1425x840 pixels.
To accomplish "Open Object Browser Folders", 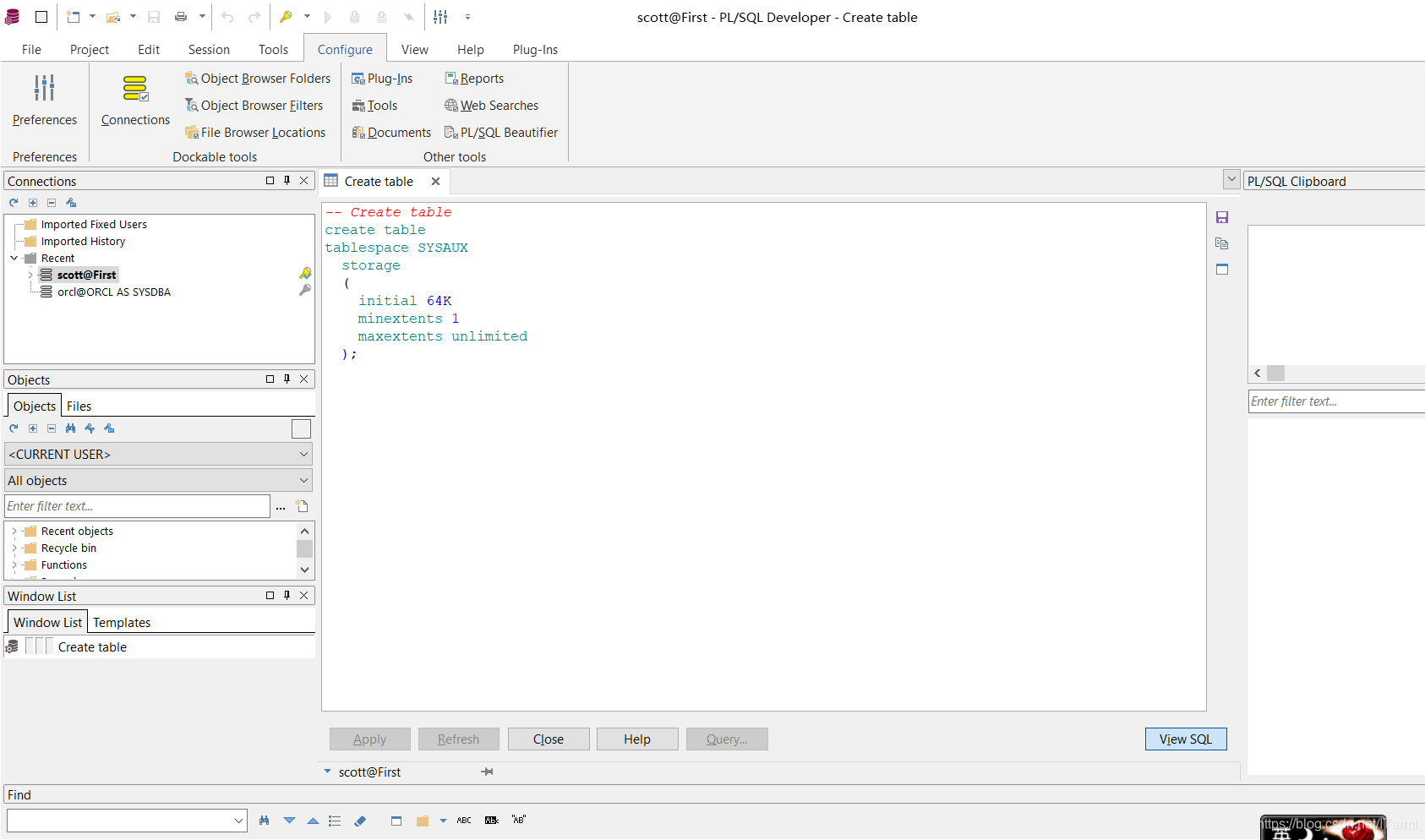I will pyautogui.click(x=258, y=79).
